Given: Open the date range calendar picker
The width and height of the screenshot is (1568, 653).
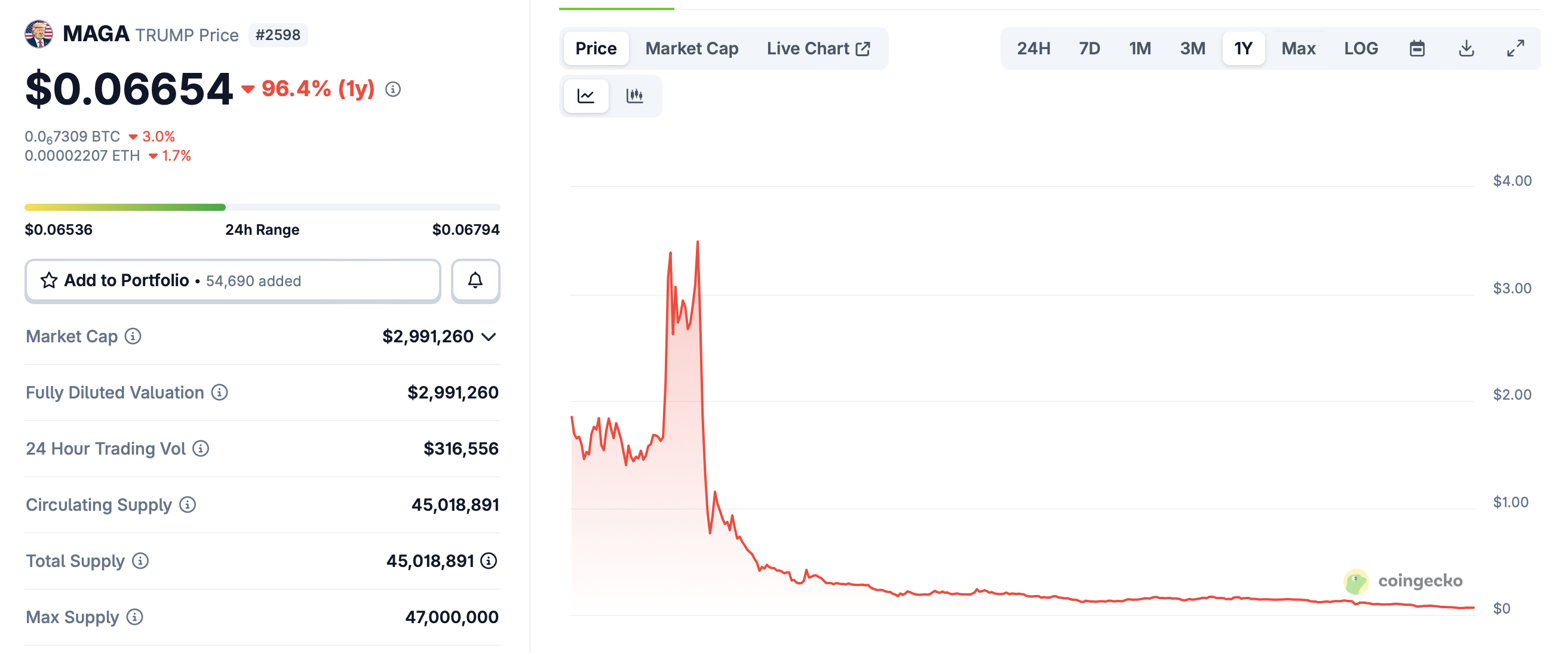Looking at the screenshot, I should coord(1417,48).
